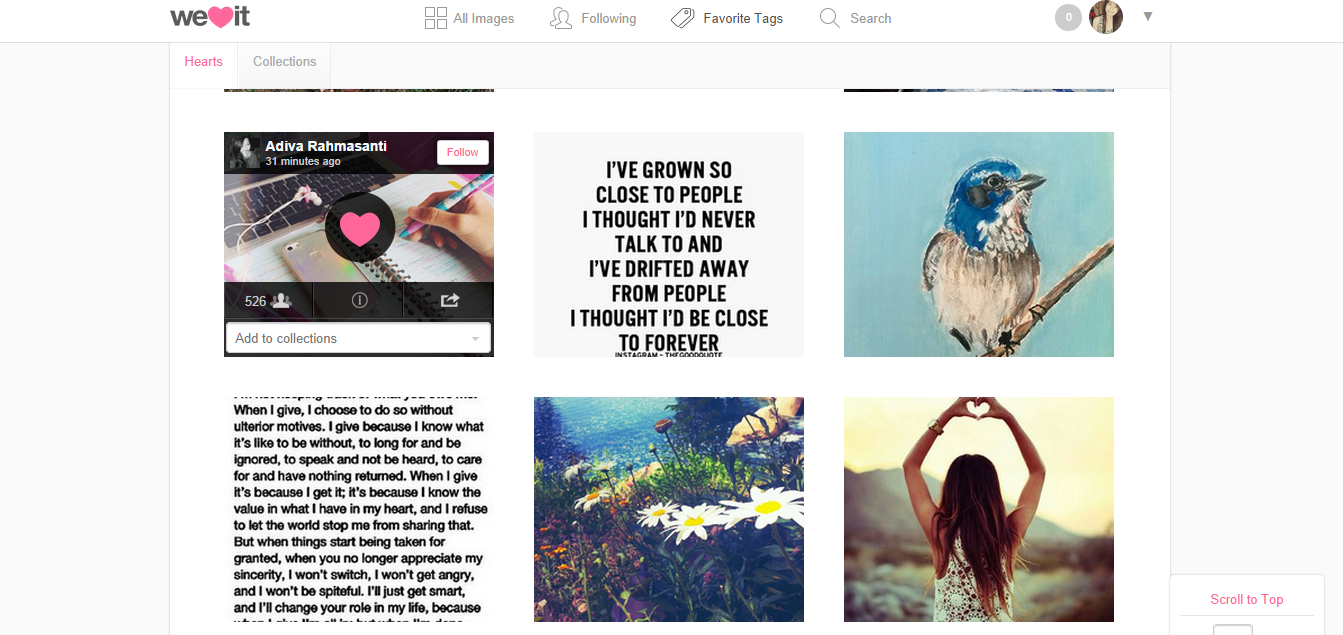Screen dimensions: 1343x635
Task: Open the Following people icon
Action: 561,18
